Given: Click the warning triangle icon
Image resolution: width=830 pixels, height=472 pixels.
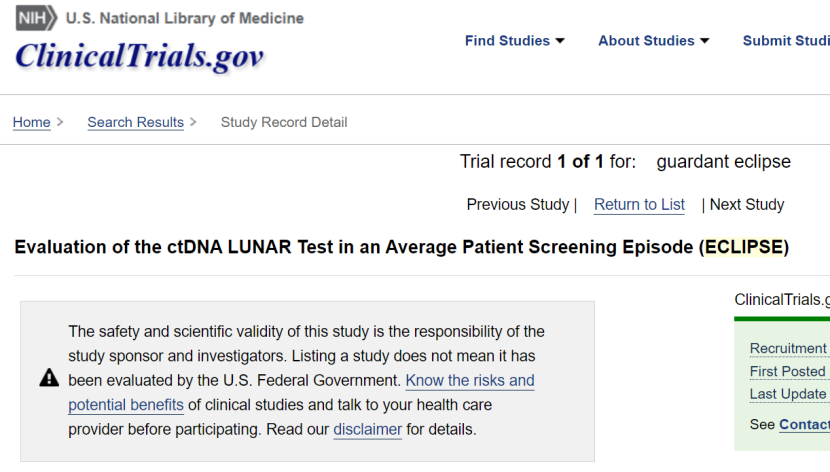Looking at the screenshot, I should pyautogui.click(x=49, y=378).
